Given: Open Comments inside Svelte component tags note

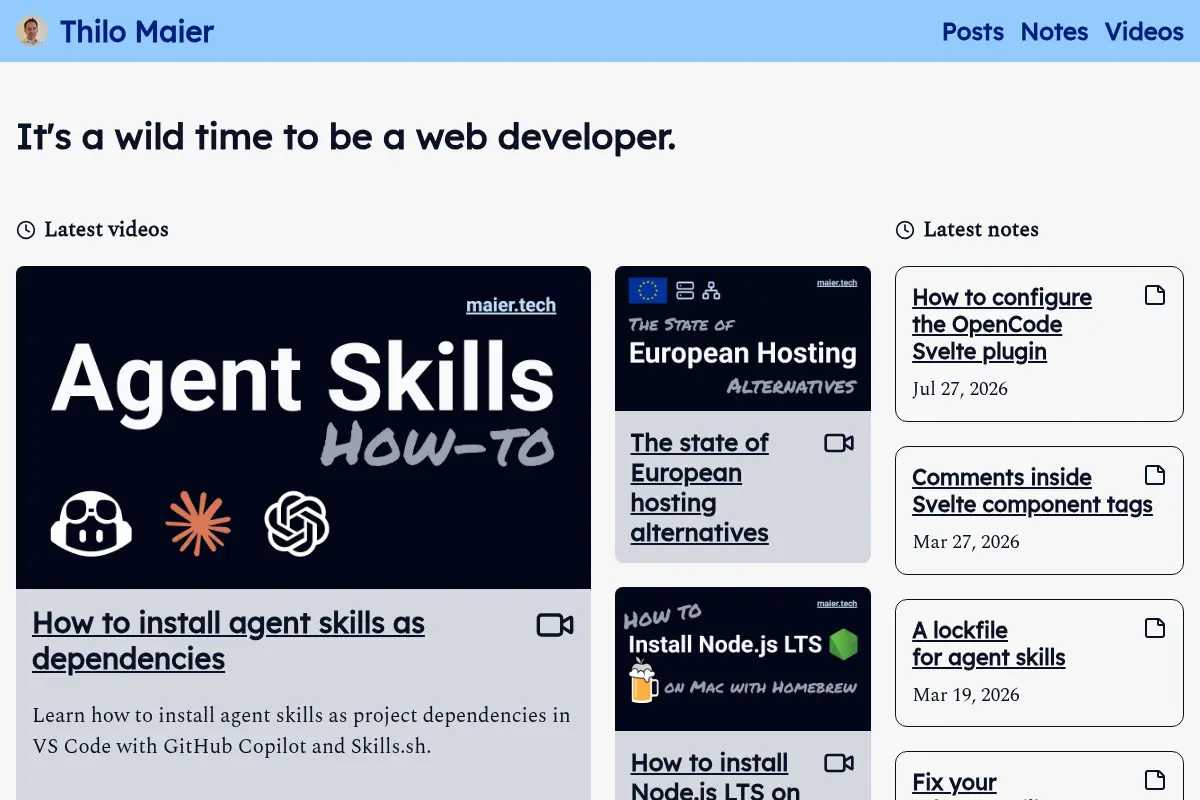Looking at the screenshot, I should point(1032,491).
